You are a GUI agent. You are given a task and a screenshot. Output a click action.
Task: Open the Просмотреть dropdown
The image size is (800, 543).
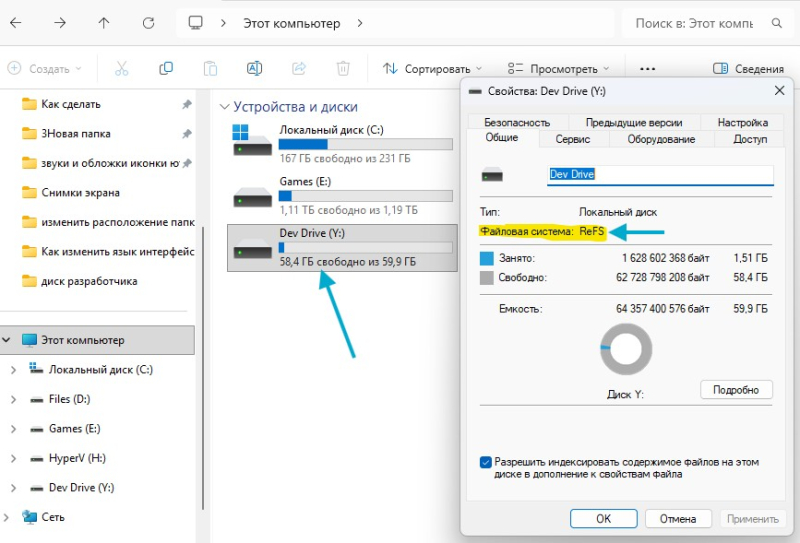click(558, 68)
